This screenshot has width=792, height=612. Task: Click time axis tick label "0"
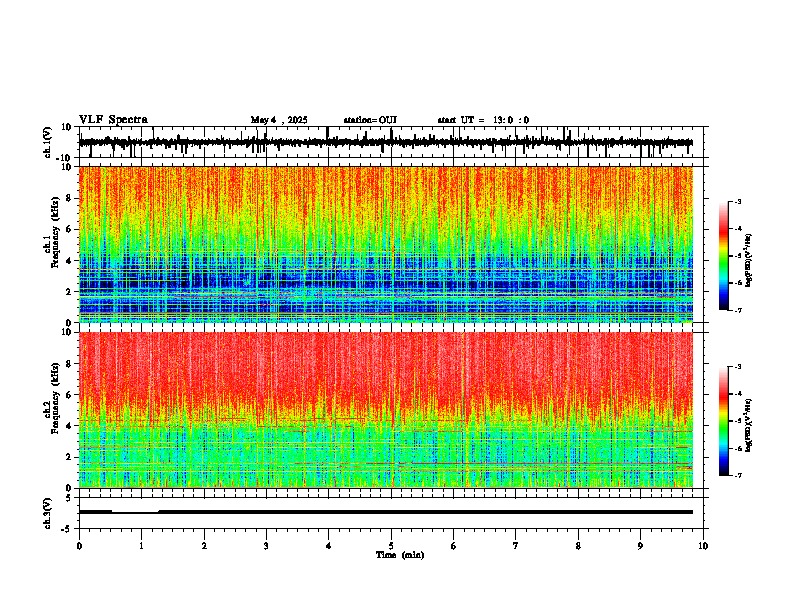[79, 546]
